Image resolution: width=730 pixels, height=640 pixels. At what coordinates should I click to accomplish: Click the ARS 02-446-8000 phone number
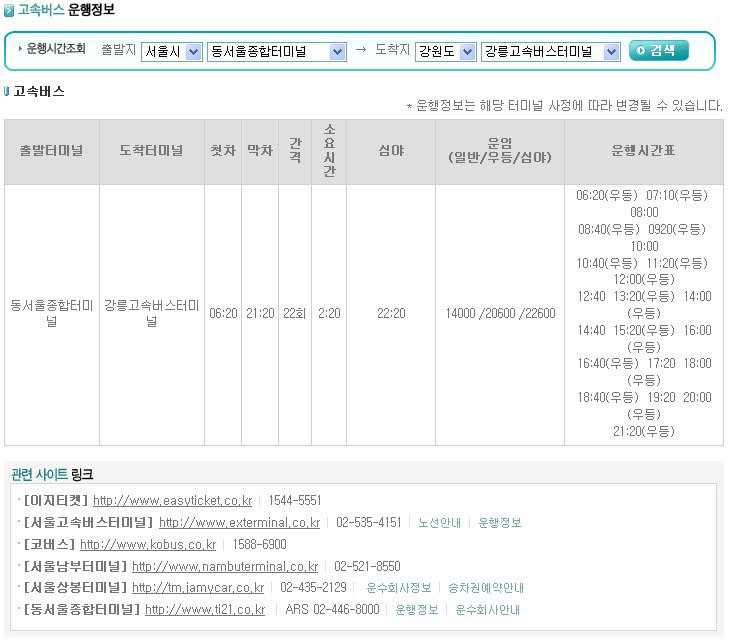pos(332,609)
